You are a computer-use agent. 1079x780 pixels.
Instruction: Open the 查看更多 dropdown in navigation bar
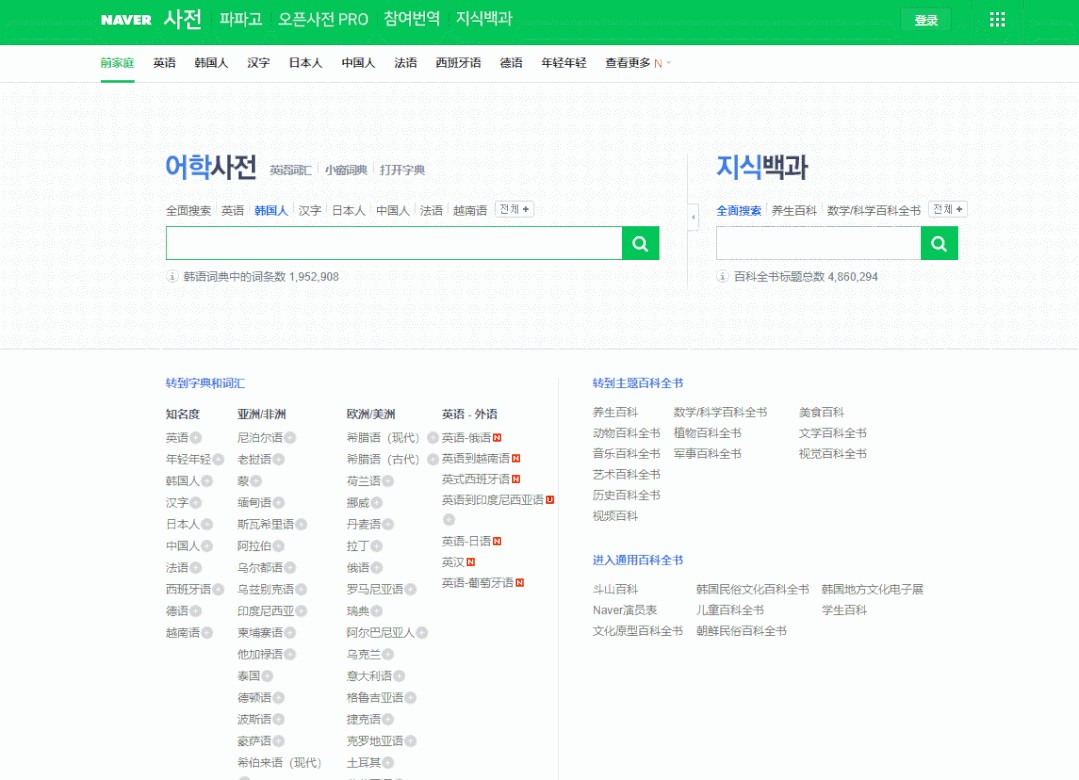[637, 63]
